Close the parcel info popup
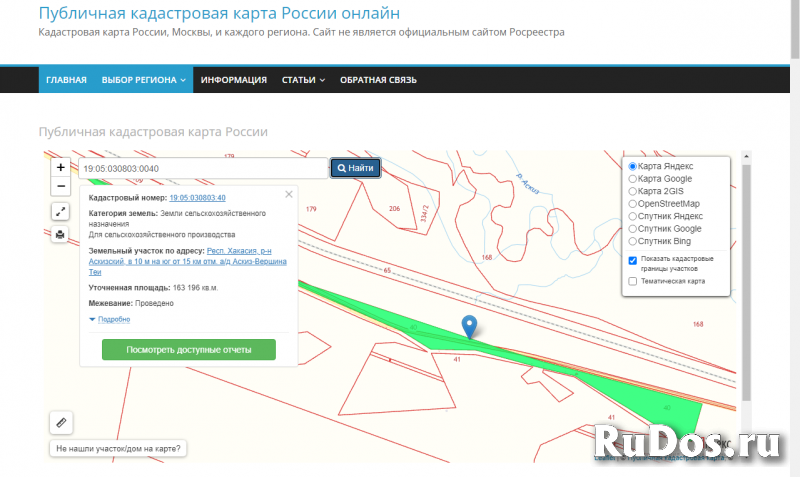This screenshot has width=800, height=477. click(x=289, y=194)
